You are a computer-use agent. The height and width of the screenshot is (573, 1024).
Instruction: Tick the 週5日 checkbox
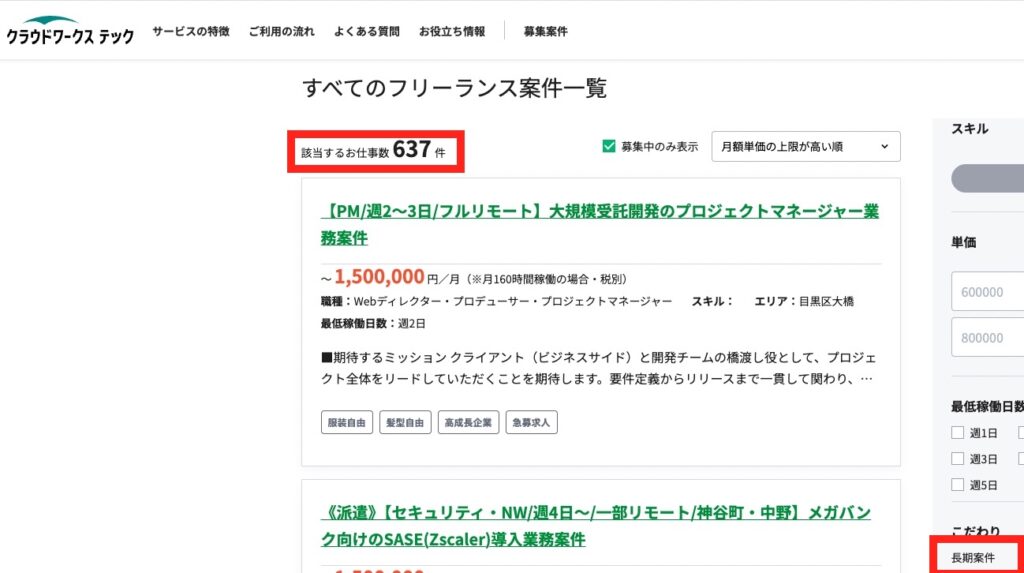(958, 485)
